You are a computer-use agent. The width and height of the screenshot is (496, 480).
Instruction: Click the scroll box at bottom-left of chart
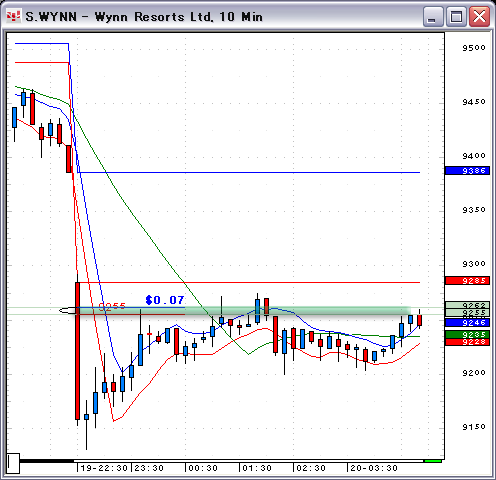pyautogui.click(x=13, y=463)
